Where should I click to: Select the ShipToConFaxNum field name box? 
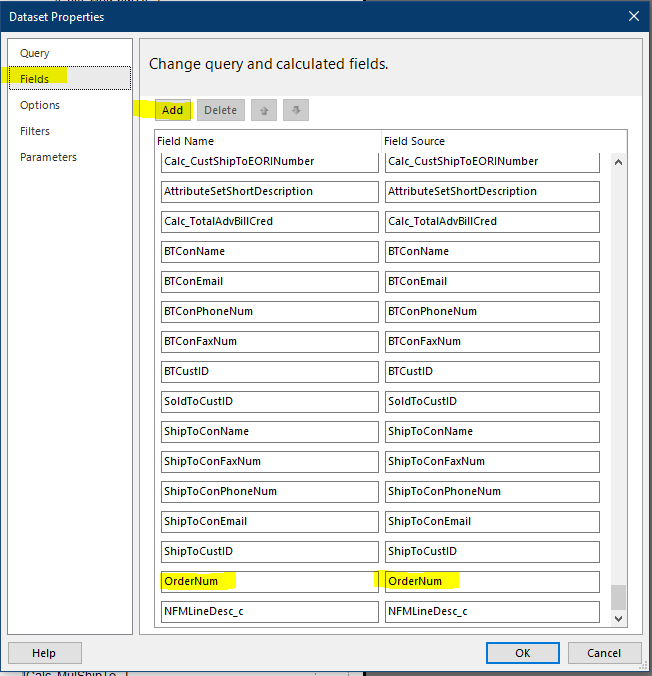point(270,462)
